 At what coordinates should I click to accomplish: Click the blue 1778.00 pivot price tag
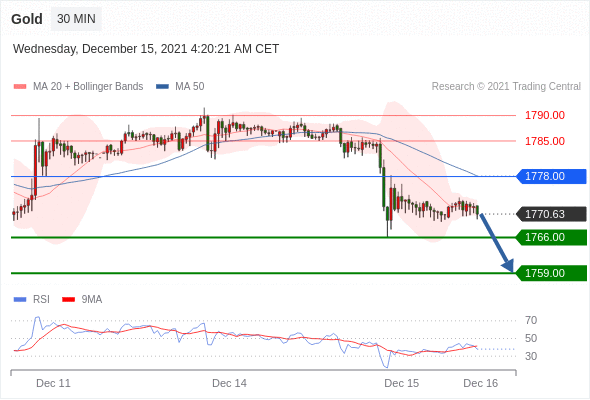click(551, 176)
